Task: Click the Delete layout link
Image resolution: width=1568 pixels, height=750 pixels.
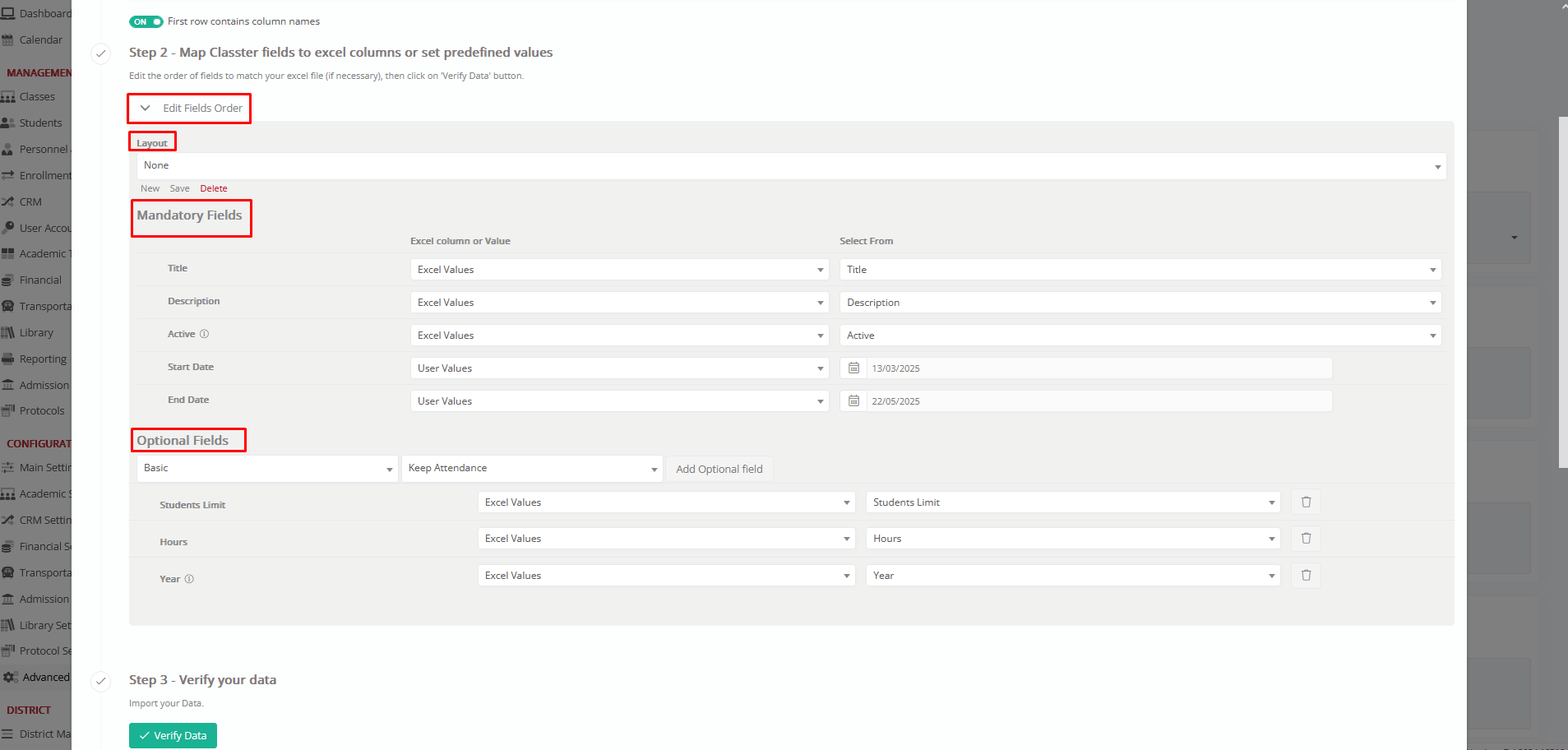Action: (214, 188)
